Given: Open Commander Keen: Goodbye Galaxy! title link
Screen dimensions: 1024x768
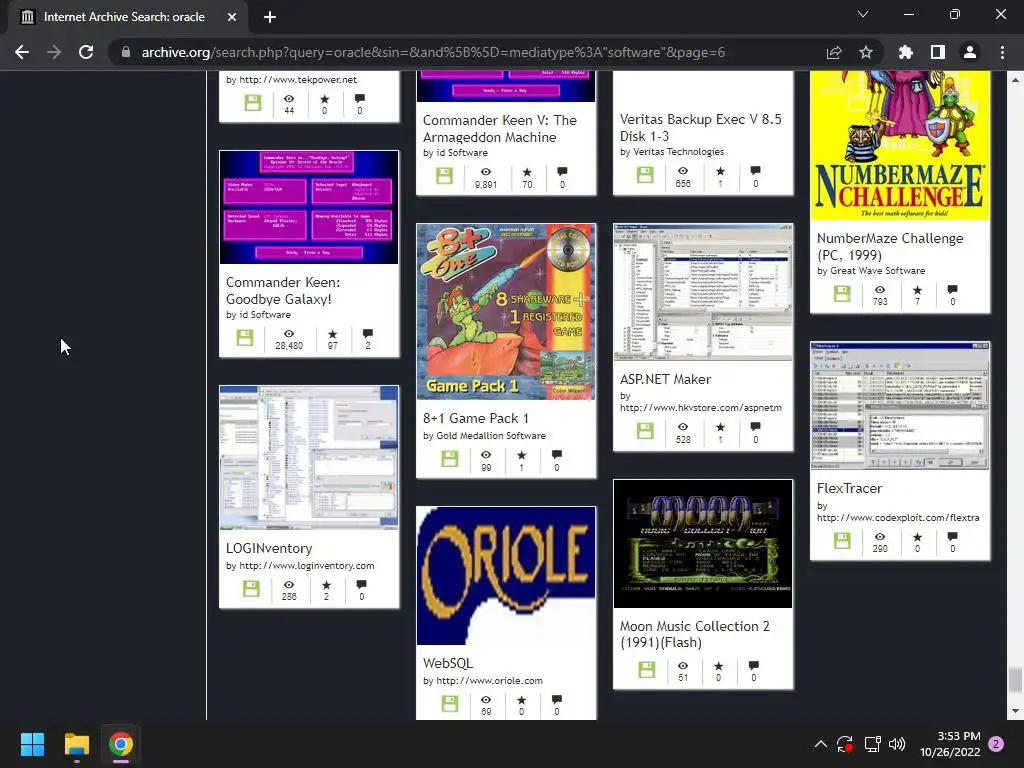Looking at the screenshot, I should [x=283, y=291].
